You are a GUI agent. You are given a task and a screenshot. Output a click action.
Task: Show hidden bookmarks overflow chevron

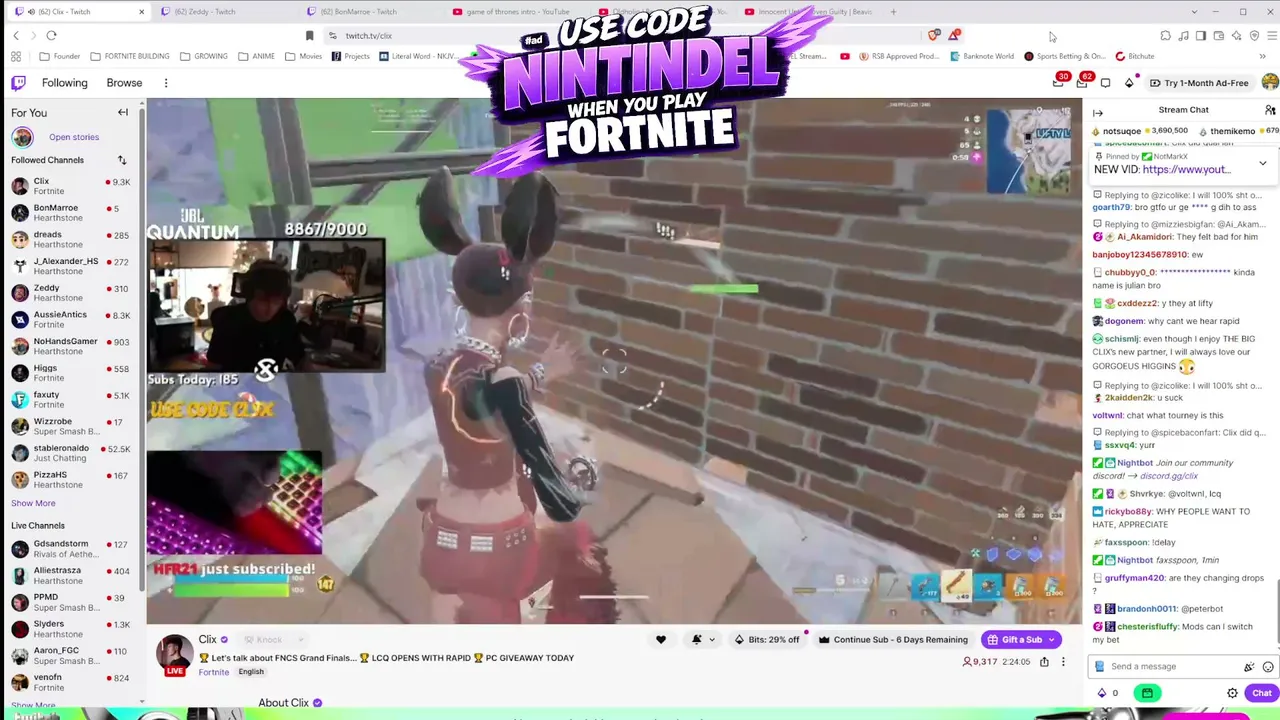(x=1263, y=56)
